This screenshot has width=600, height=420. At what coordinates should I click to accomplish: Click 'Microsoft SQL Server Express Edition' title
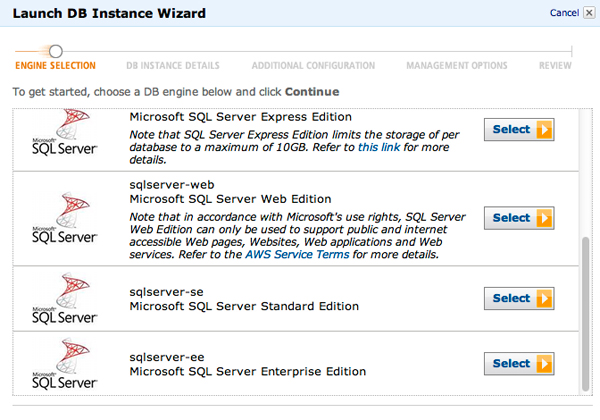click(241, 117)
